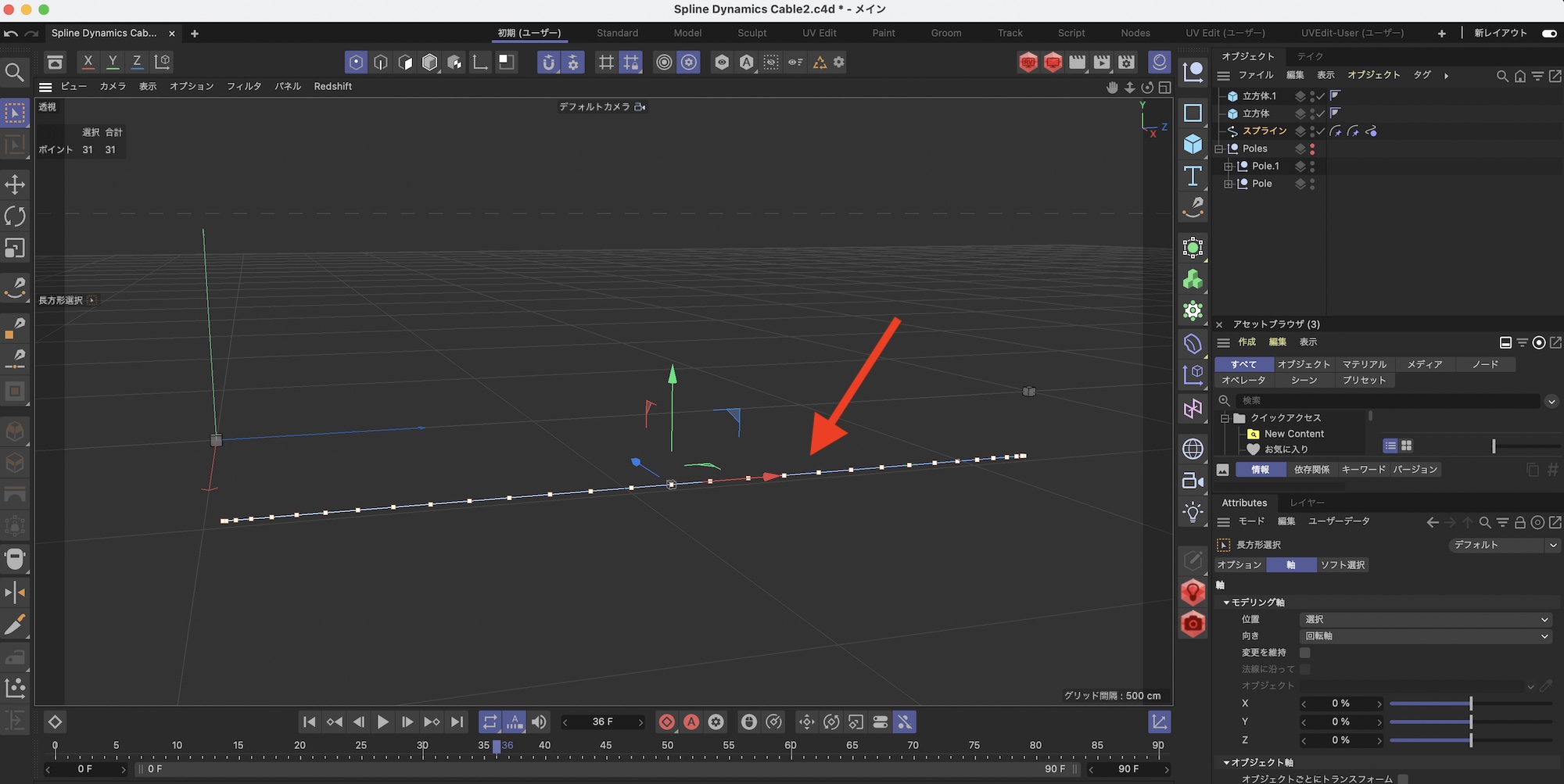
Task: Click the Cube primitive icon
Action: click(x=1193, y=144)
